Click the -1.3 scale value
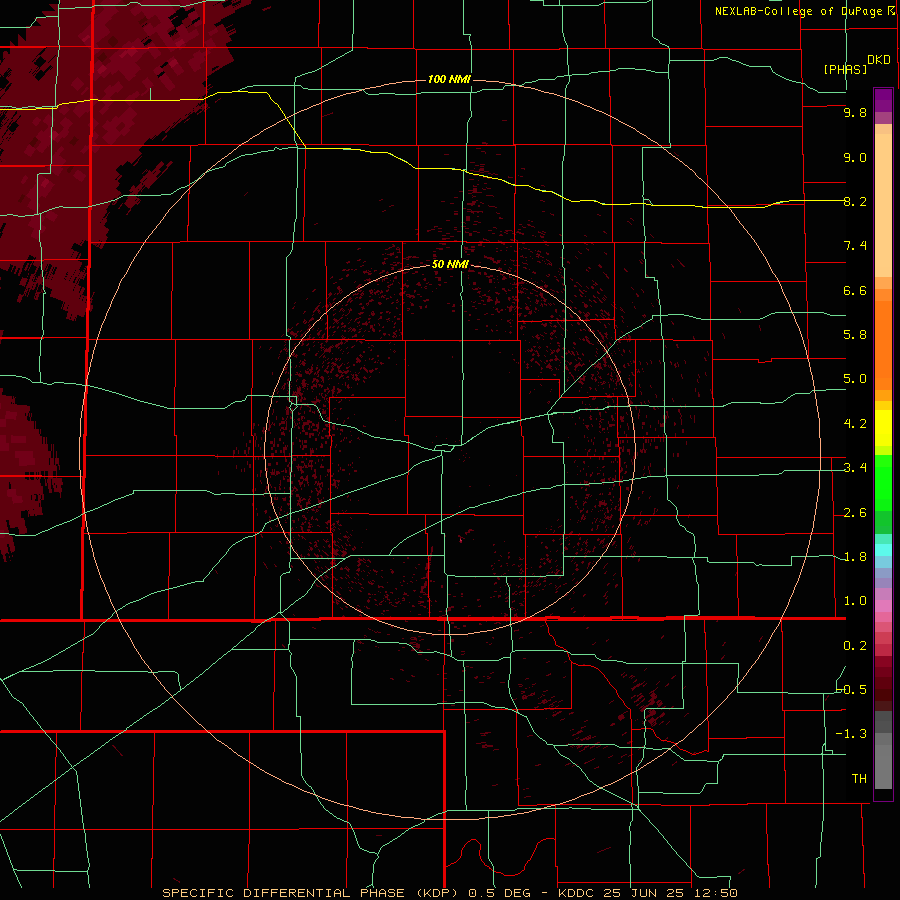 coord(851,735)
